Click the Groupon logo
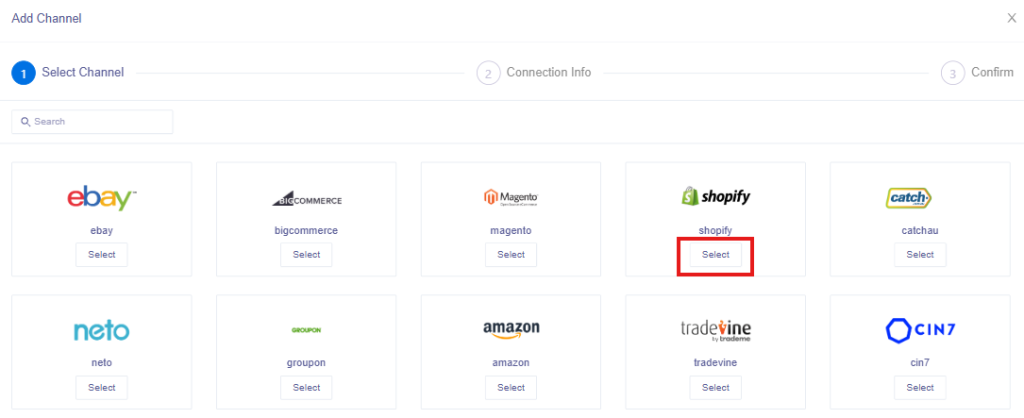1024x418 pixels. pyautogui.click(x=306, y=331)
